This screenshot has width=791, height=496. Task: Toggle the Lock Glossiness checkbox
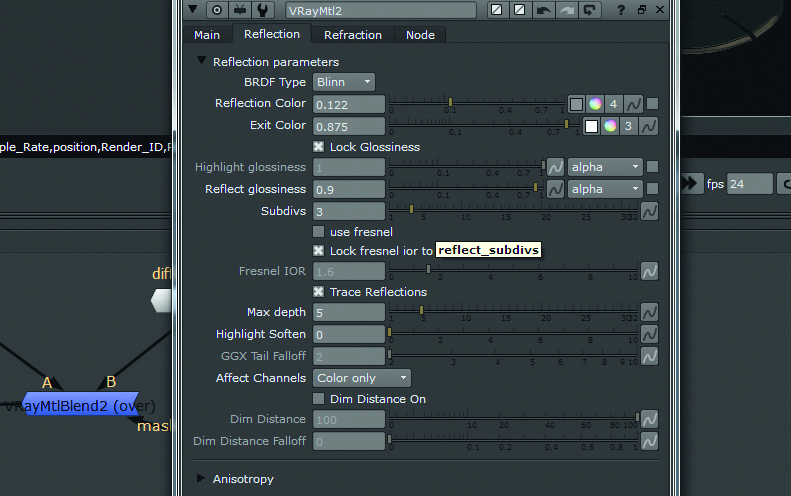318,146
